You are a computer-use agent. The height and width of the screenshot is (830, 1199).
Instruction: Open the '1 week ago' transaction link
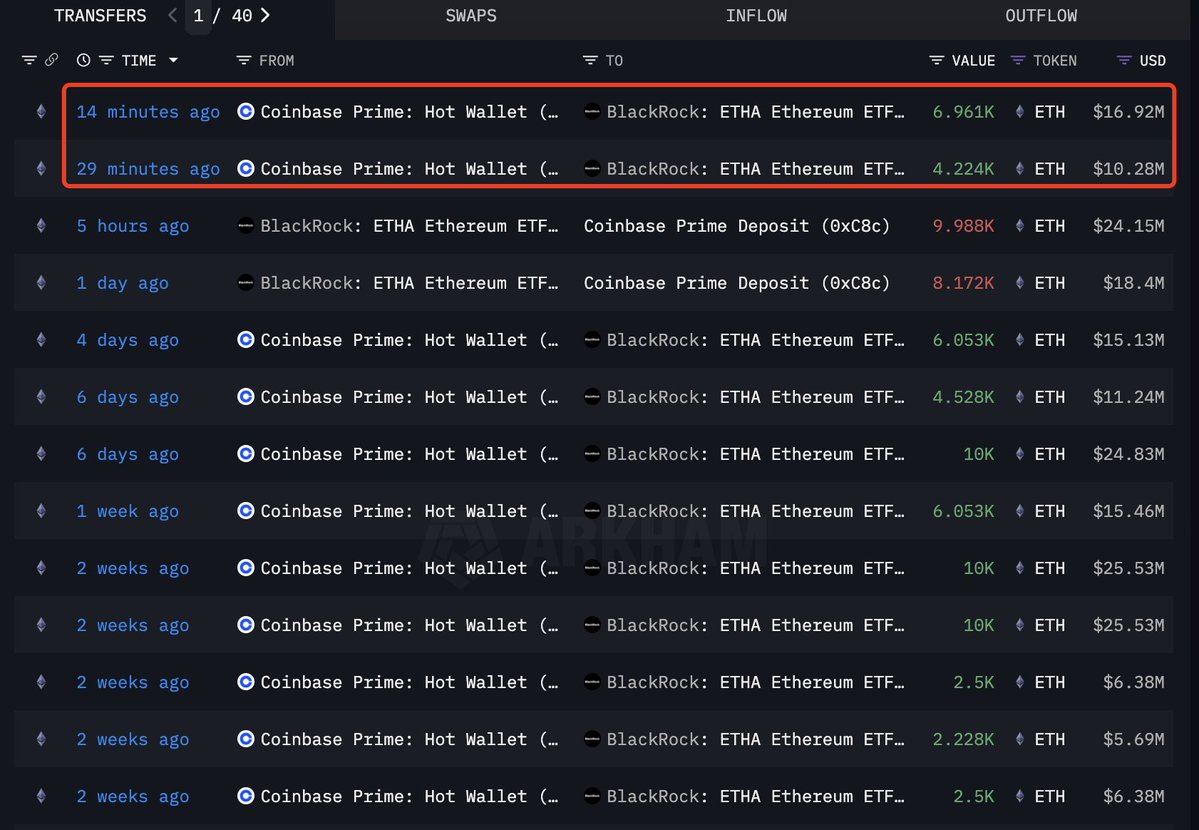tap(127, 511)
